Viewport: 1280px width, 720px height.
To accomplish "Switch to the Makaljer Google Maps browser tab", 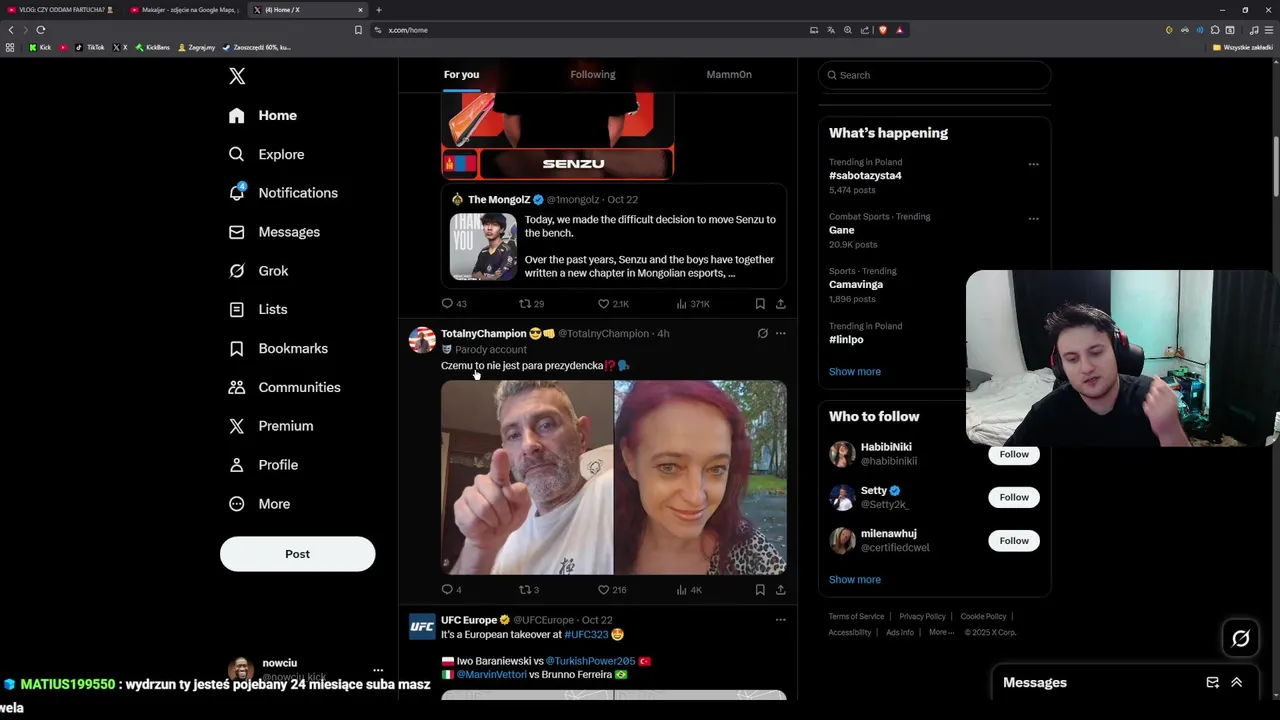I will click(185, 10).
